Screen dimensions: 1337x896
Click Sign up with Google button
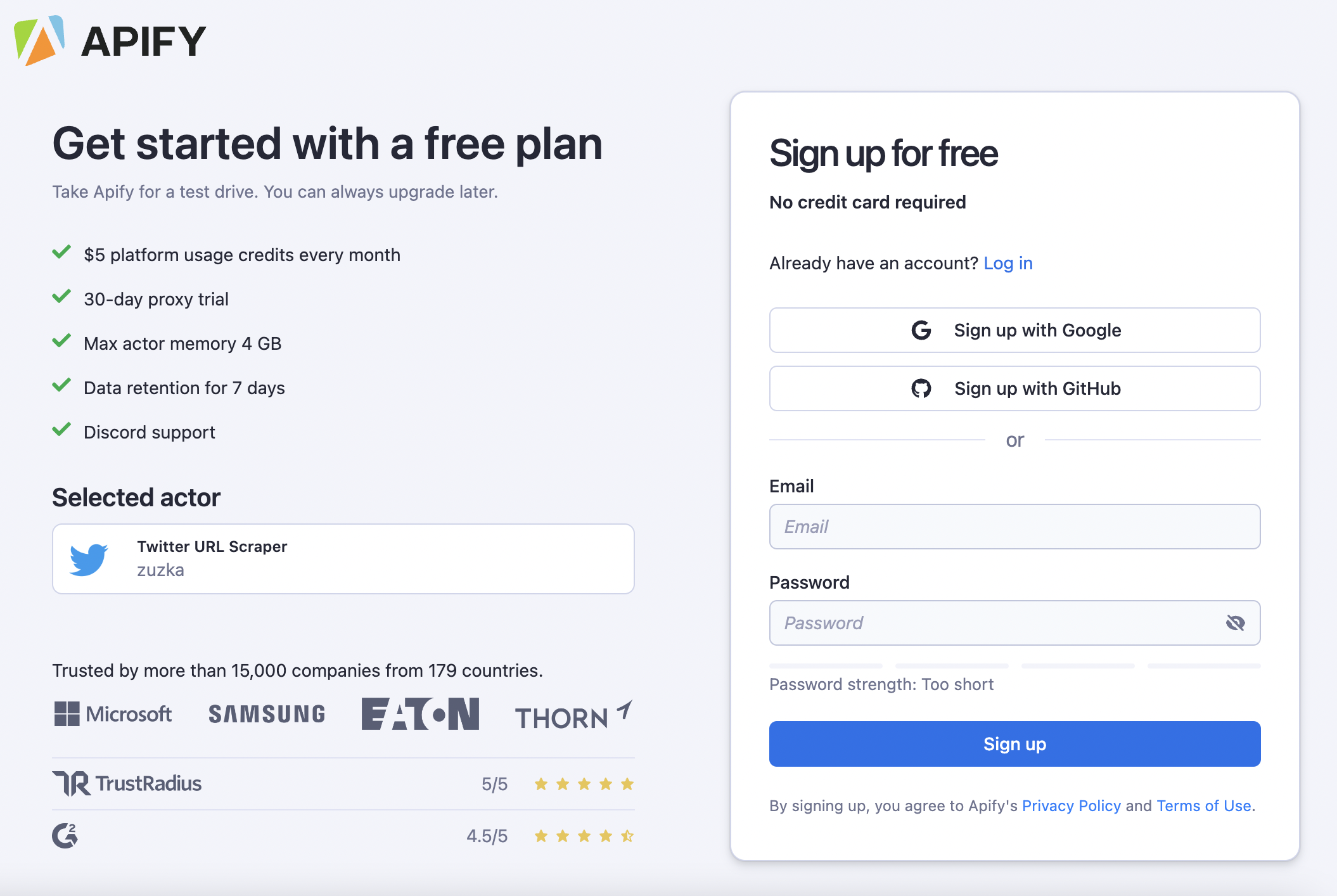click(x=1015, y=330)
